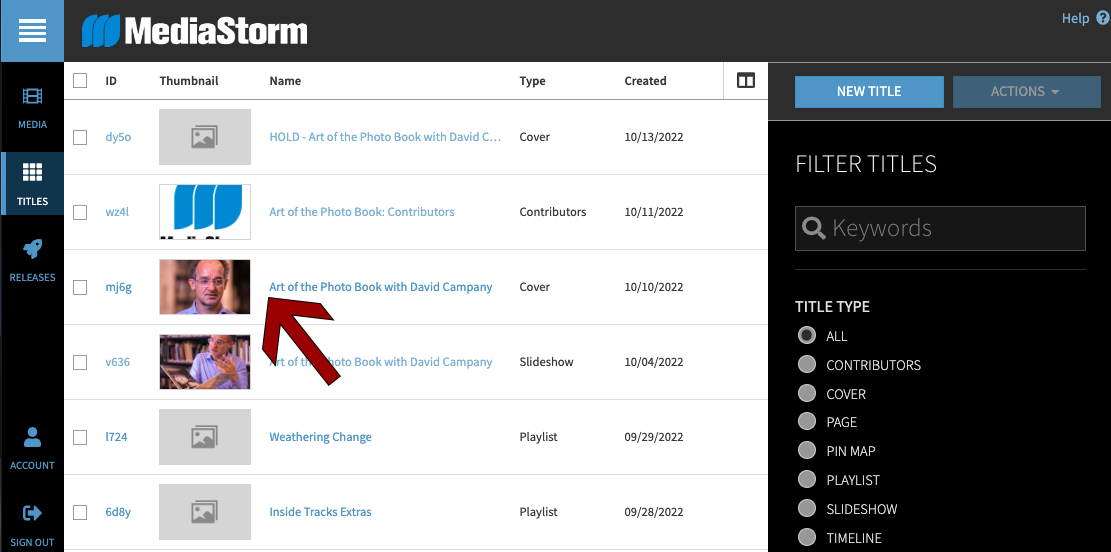Image resolution: width=1111 pixels, height=552 pixels.
Task: Open the Media section film icon
Action: 32,97
